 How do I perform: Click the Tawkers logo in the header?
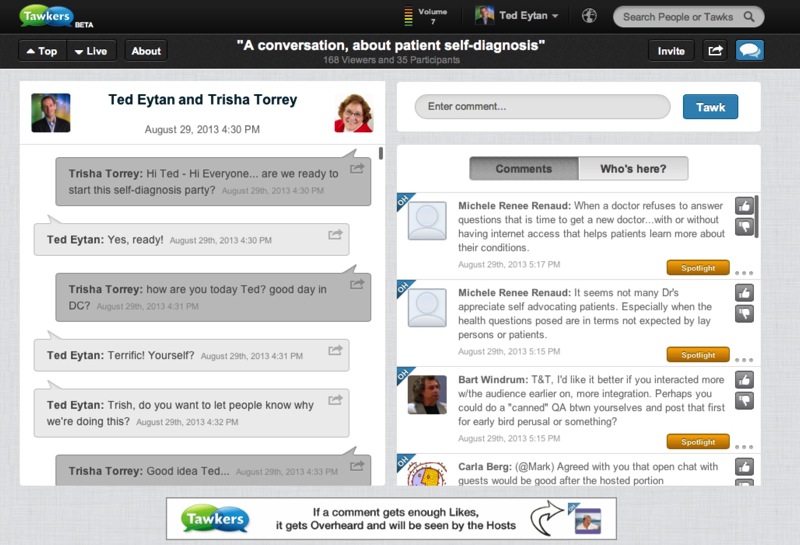pos(53,16)
